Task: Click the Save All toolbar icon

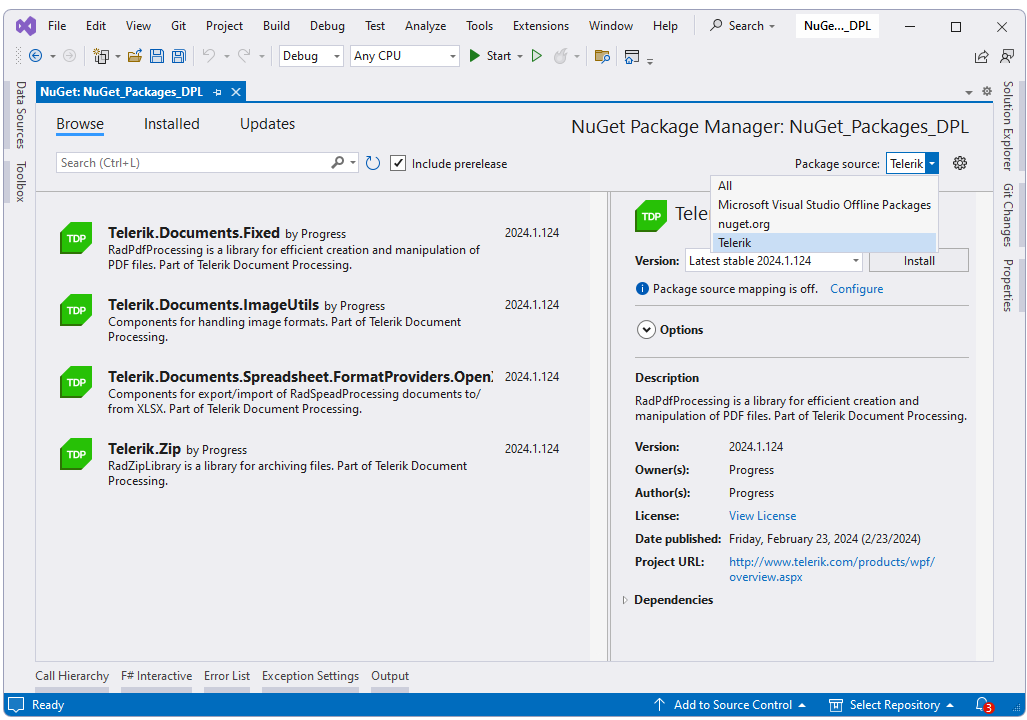Action: click(179, 56)
